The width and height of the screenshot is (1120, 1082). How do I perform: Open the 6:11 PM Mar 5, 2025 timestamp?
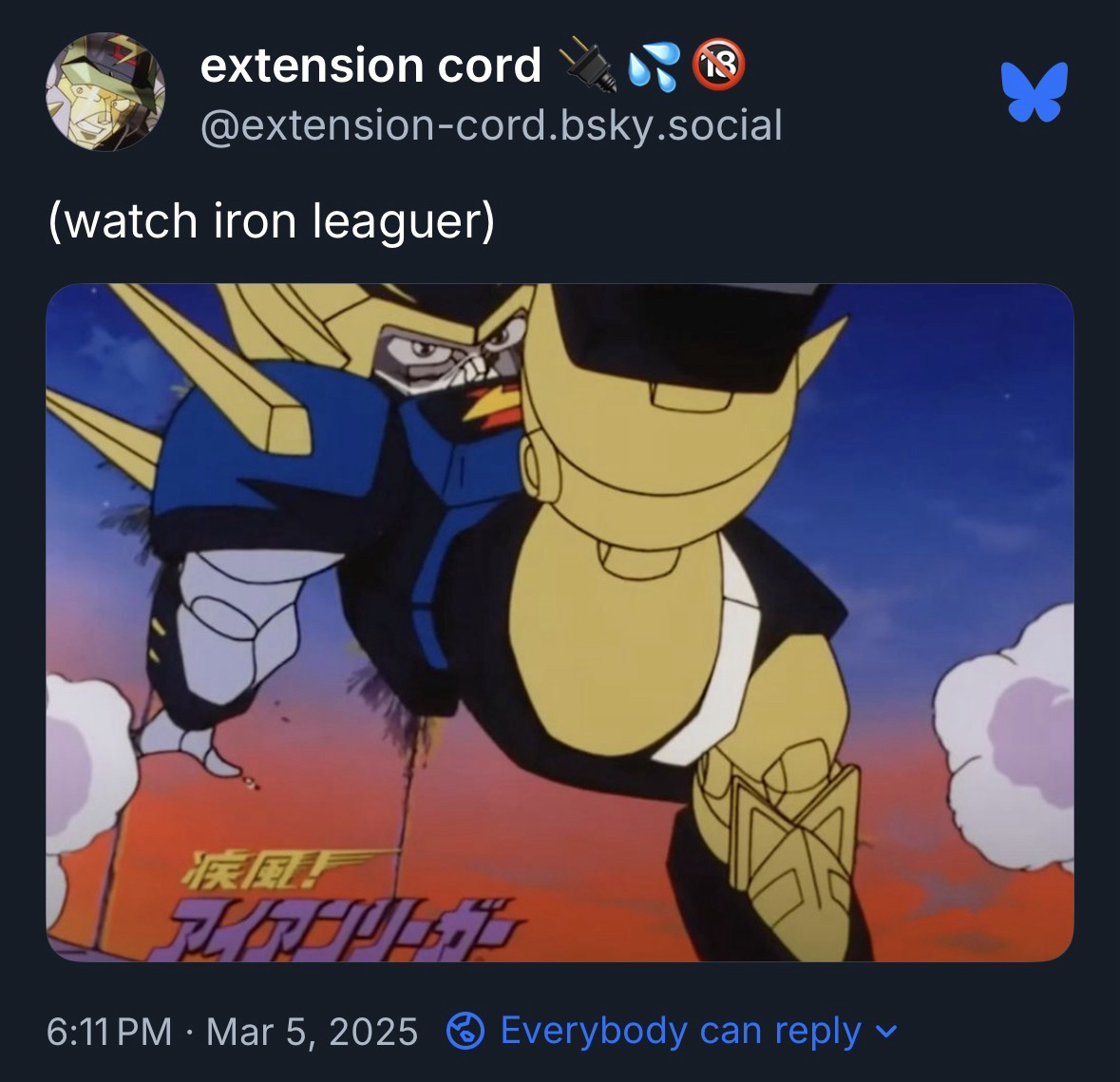pyautogui.click(x=232, y=1032)
